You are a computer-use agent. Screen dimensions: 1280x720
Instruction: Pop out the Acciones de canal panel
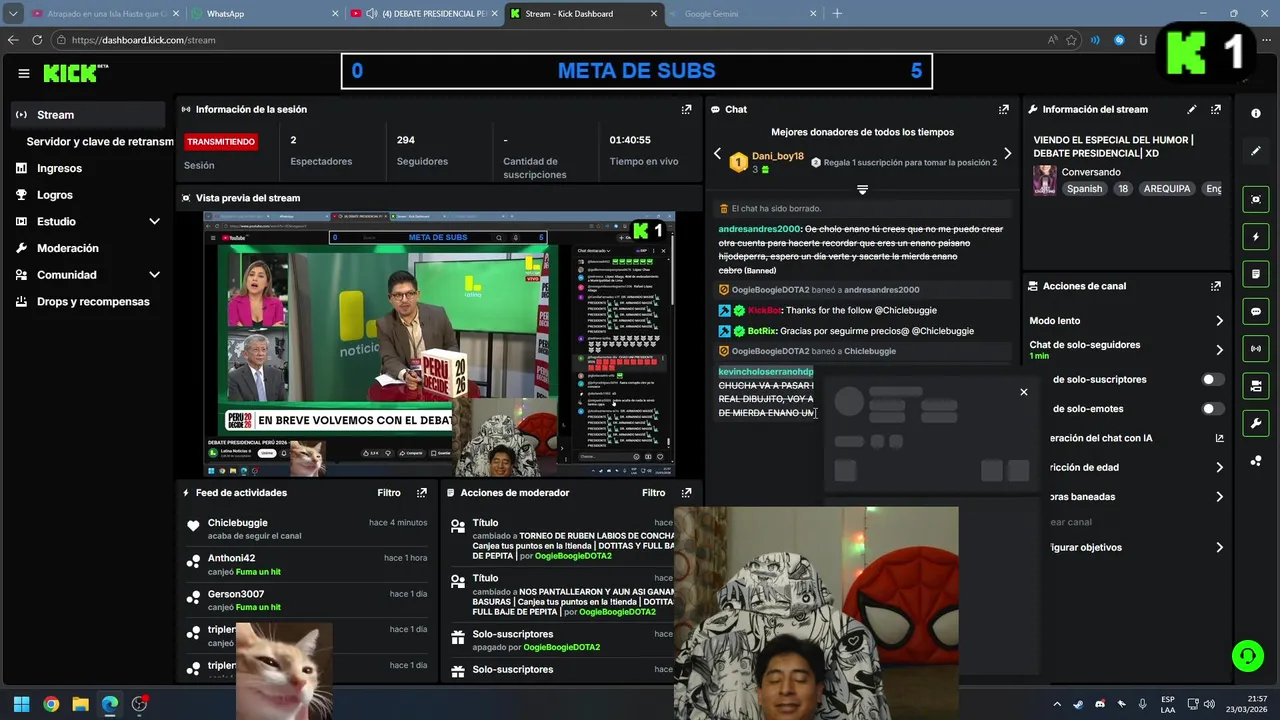(1216, 286)
